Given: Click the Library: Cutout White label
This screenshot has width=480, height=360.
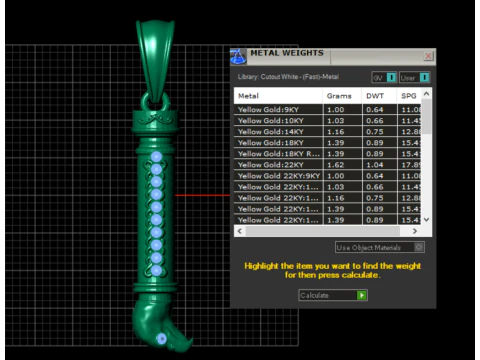Looking at the screenshot, I should coord(288,77).
